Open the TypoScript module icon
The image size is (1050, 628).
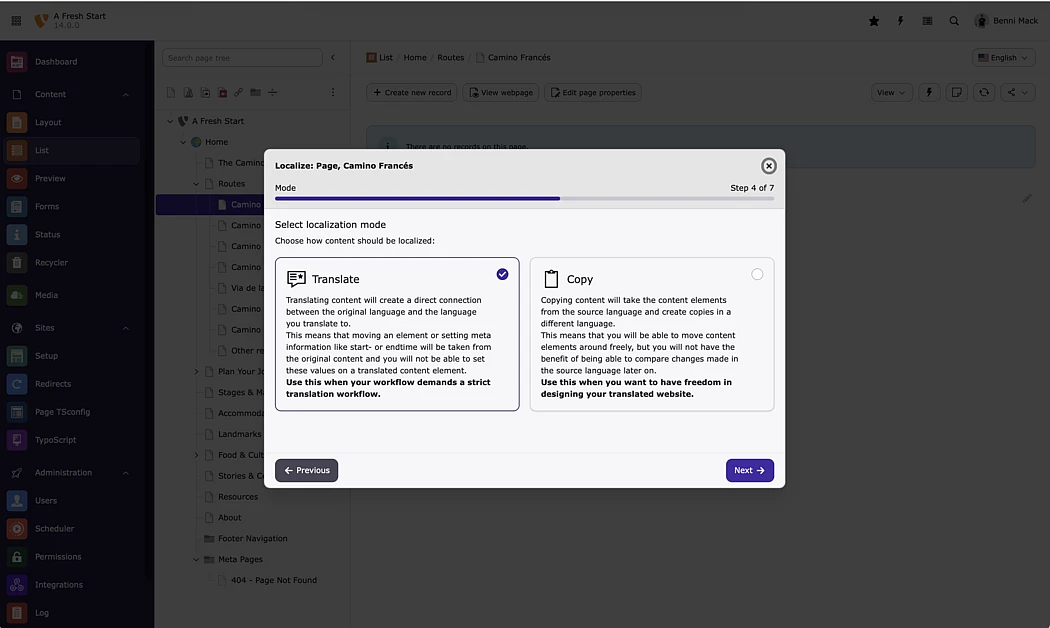pos(17,440)
